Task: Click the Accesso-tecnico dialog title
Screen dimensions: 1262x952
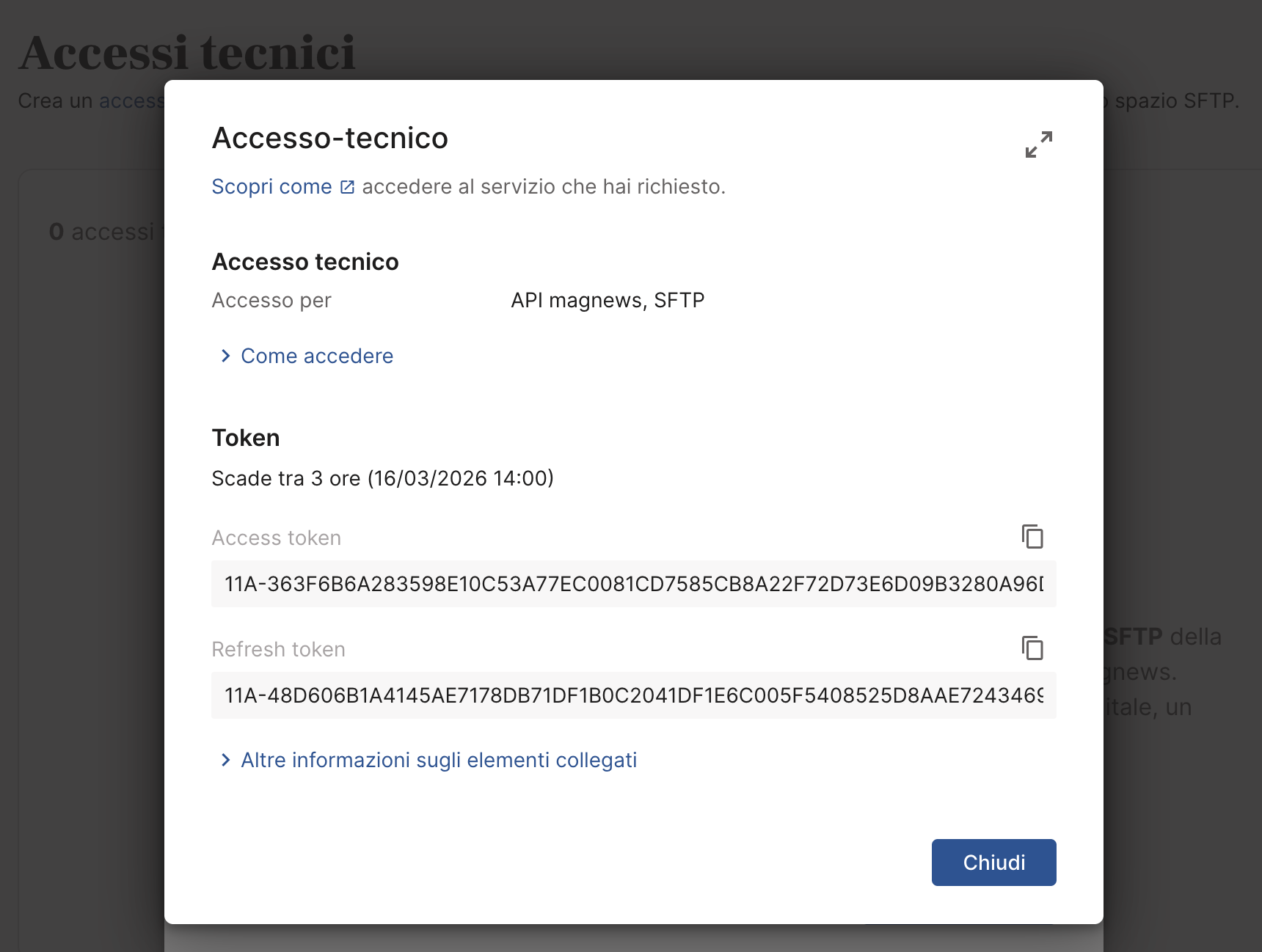Action: click(x=329, y=138)
